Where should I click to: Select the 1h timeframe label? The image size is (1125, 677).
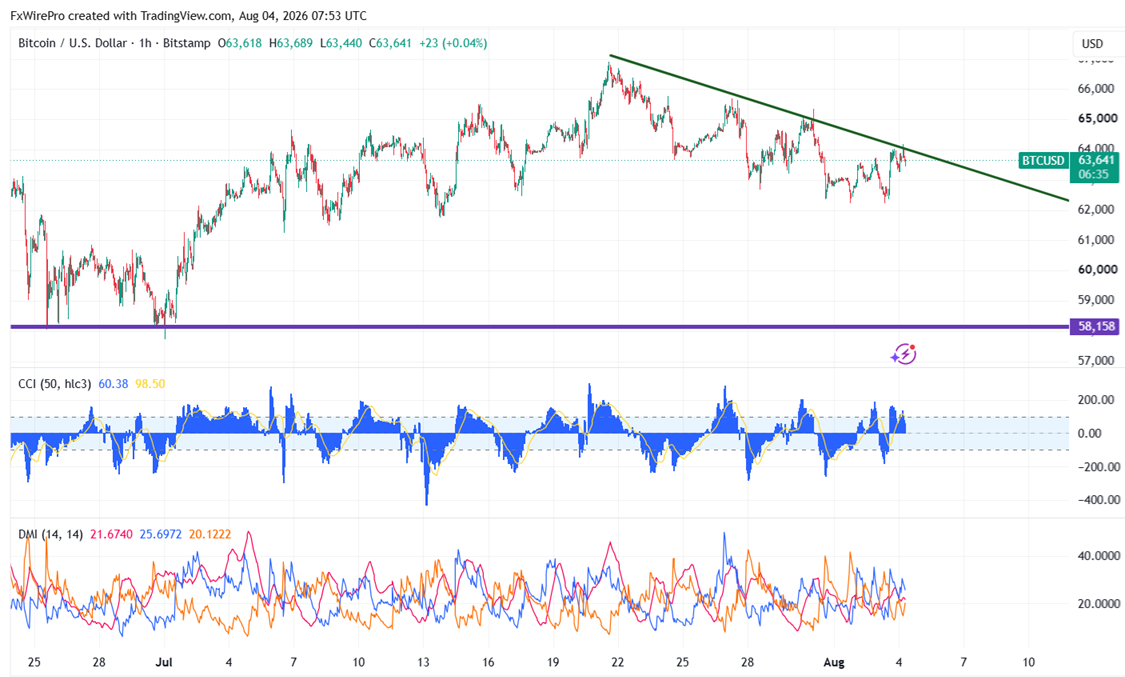pos(145,43)
